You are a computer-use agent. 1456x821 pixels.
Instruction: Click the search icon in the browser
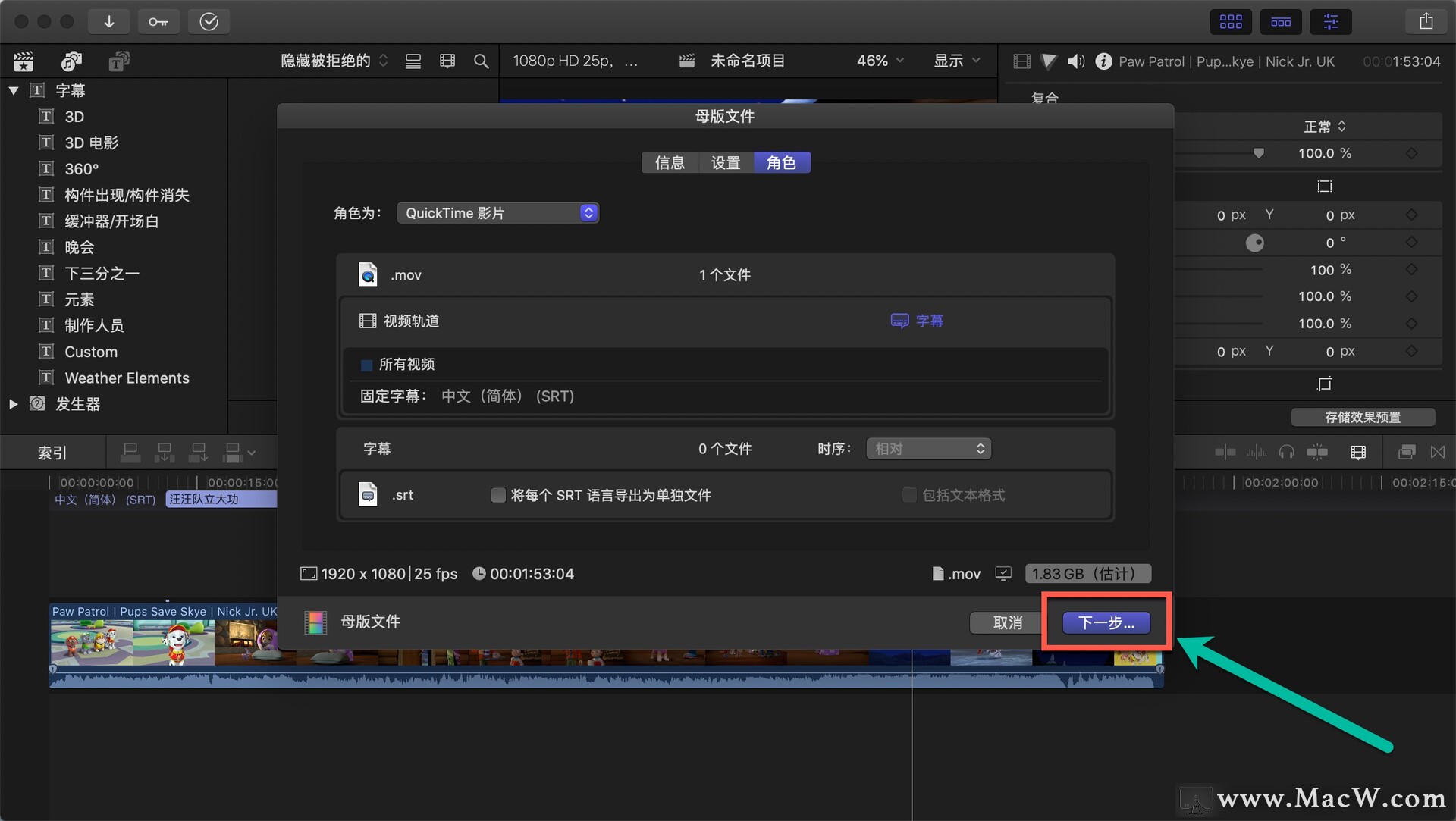[x=481, y=61]
